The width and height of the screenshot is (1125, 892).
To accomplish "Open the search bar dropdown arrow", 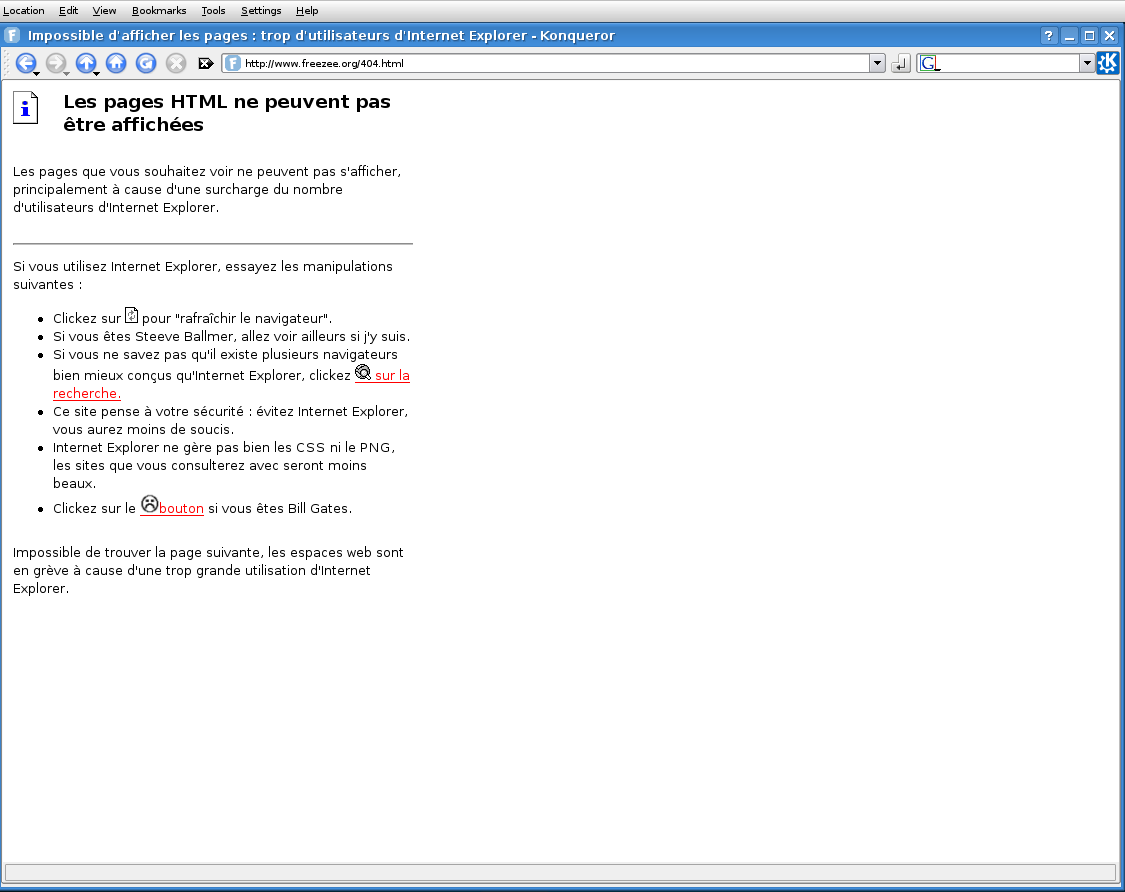I will coord(1087,63).
